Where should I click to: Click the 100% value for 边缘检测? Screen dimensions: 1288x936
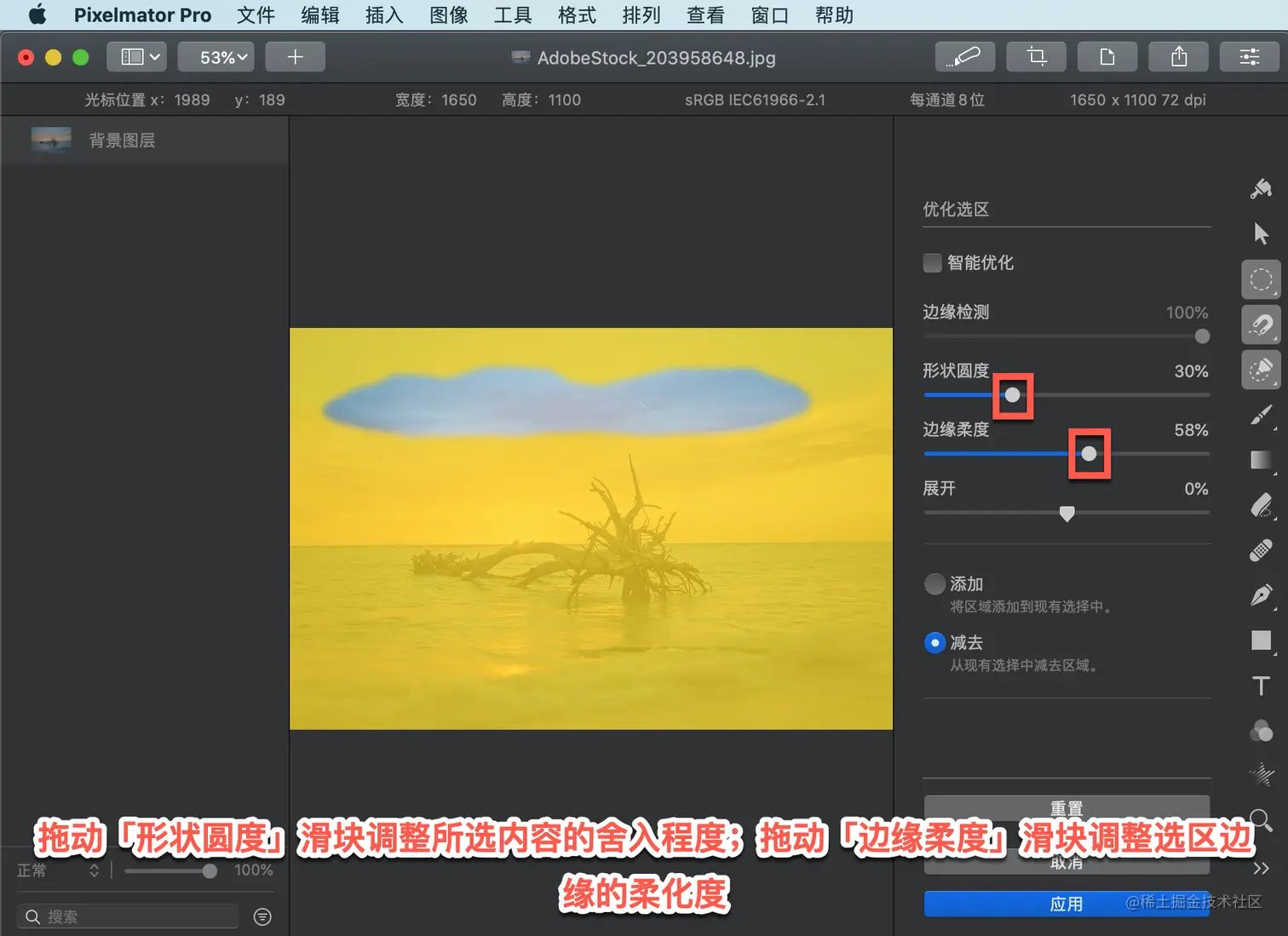(1187, 313)
